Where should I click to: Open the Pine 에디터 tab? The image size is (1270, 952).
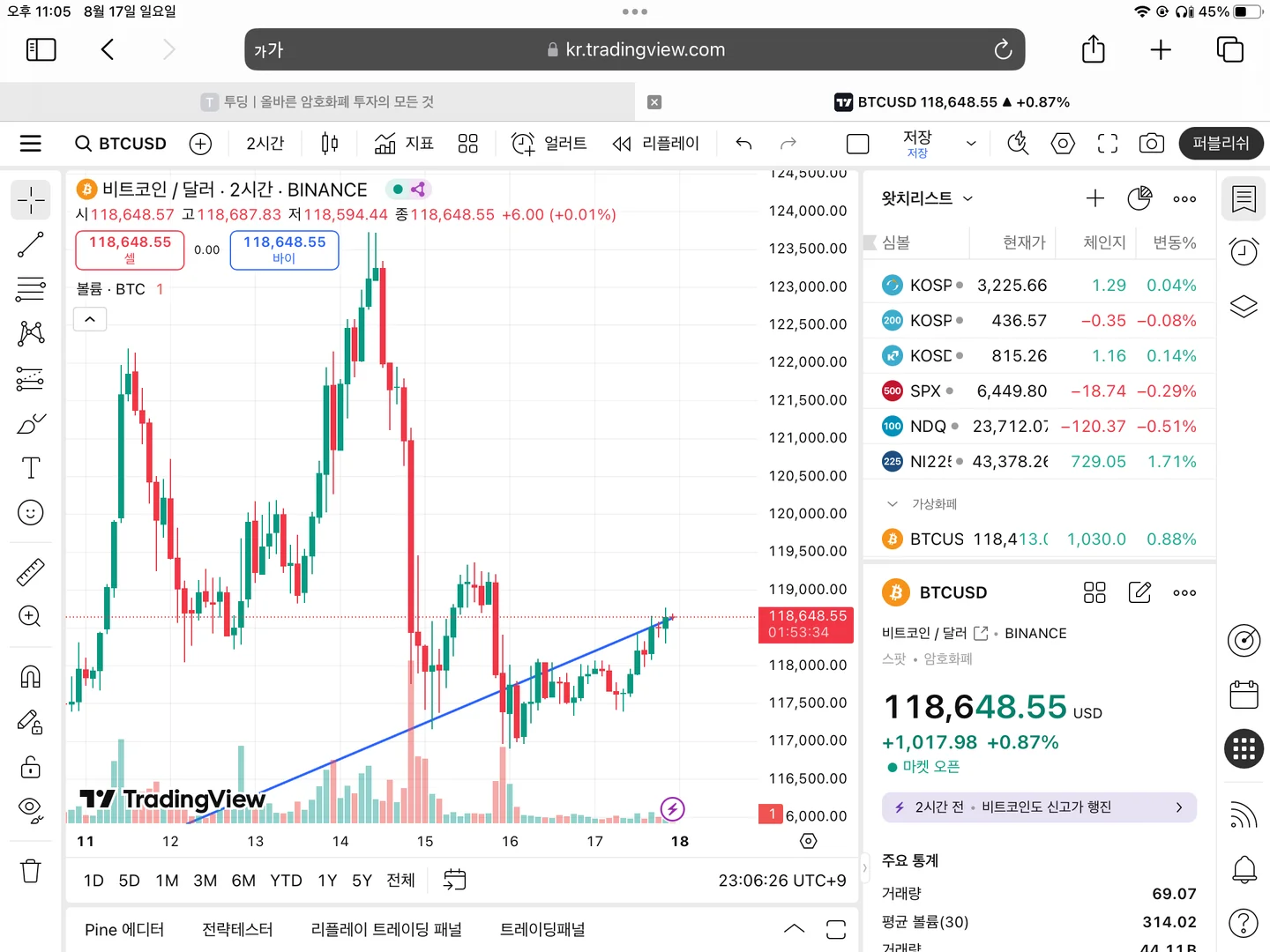(x=124, y=929)
